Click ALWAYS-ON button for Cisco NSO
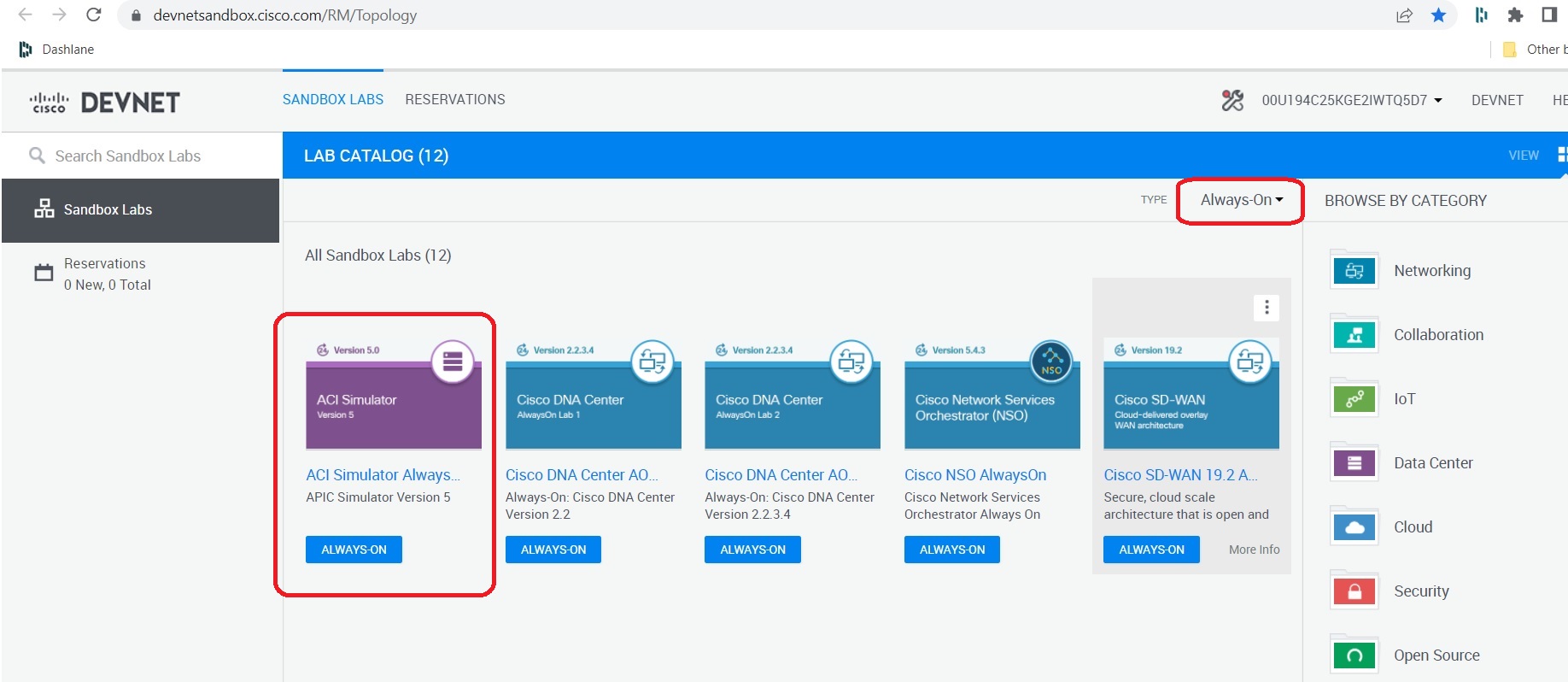The height and width of the screenshot is (682, 1568). point(952,550)
